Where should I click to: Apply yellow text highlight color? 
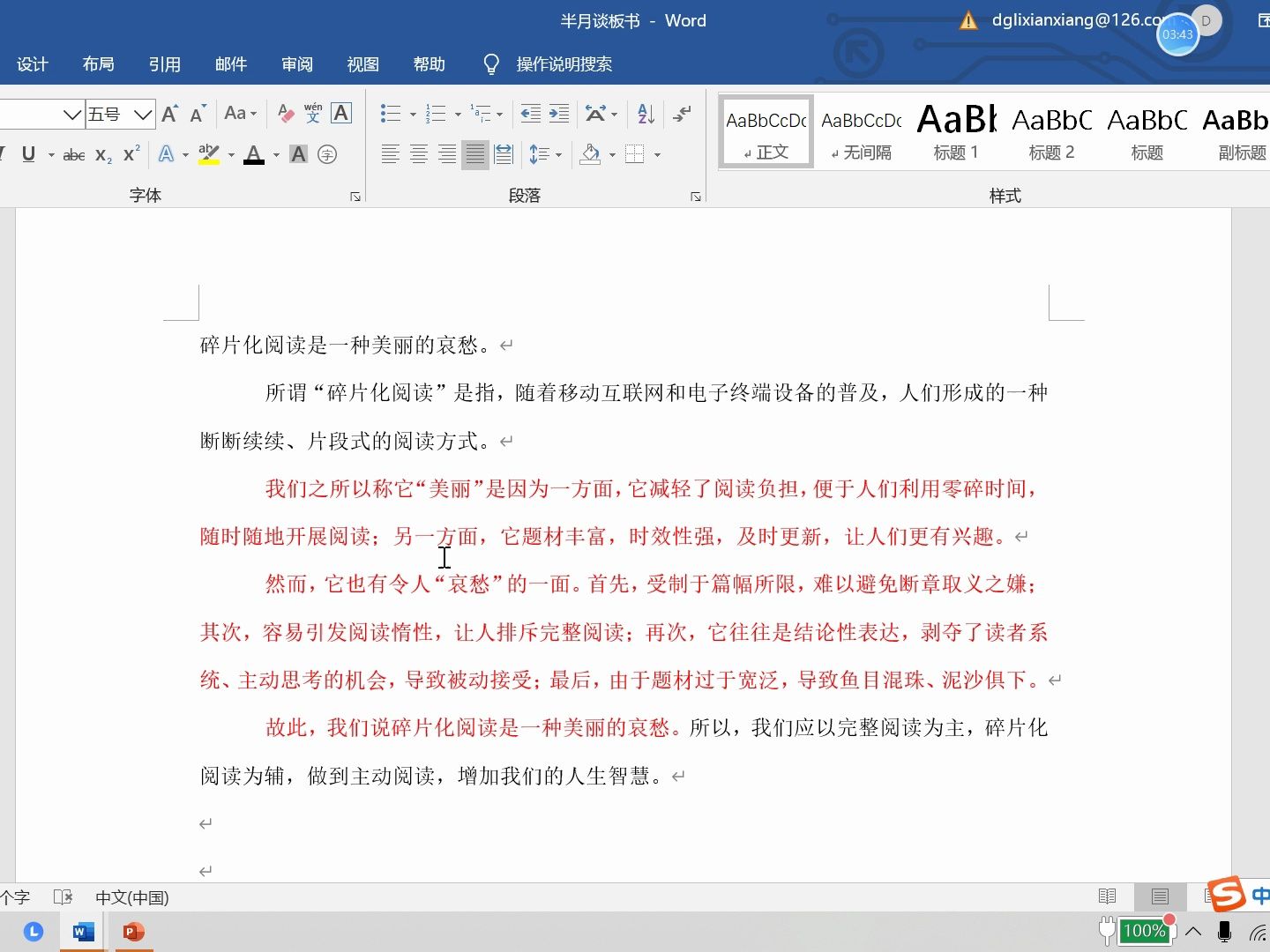click(209, 154)
